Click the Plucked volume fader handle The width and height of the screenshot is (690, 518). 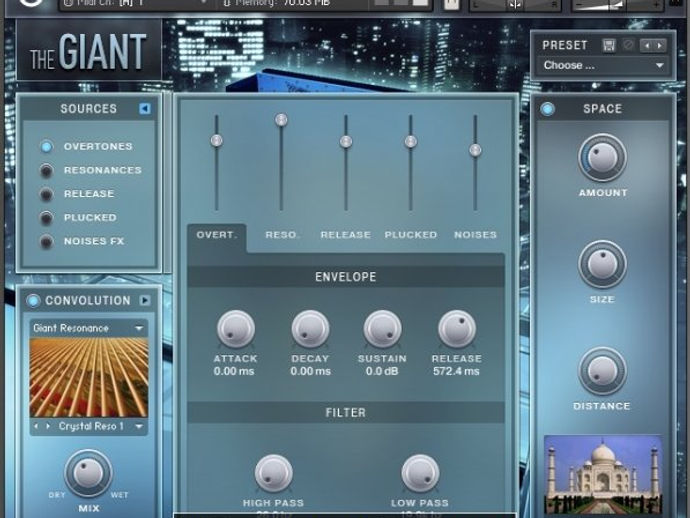click(x=411, y=142)
